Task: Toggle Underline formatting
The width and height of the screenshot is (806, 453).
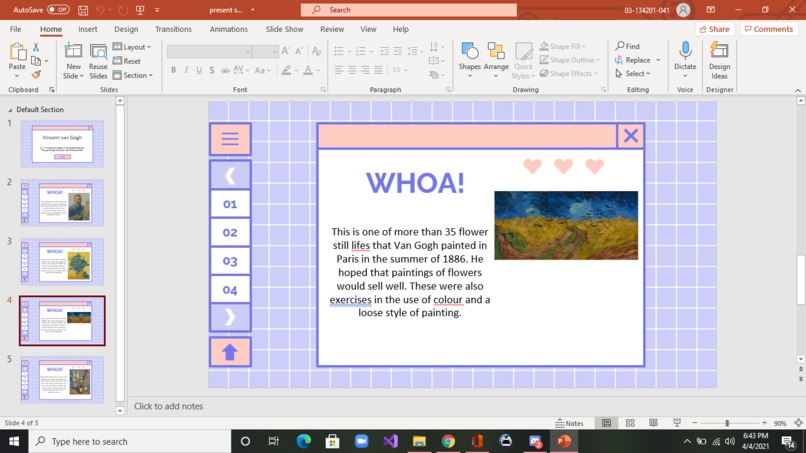Action: pos(199,70)
